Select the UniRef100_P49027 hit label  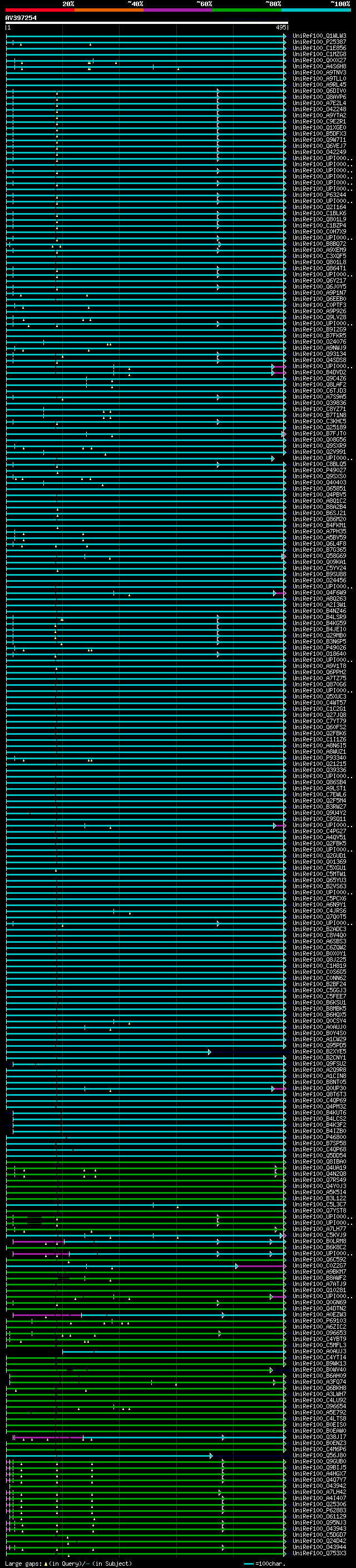pos(319,471)
